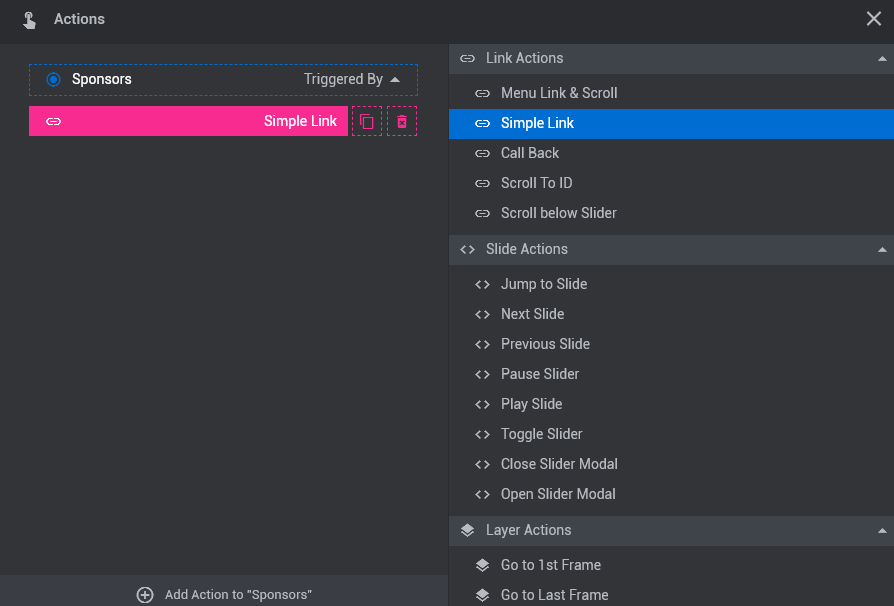Delete the Simple Link action
The image size is (894, 606).
tap(402, 121)
